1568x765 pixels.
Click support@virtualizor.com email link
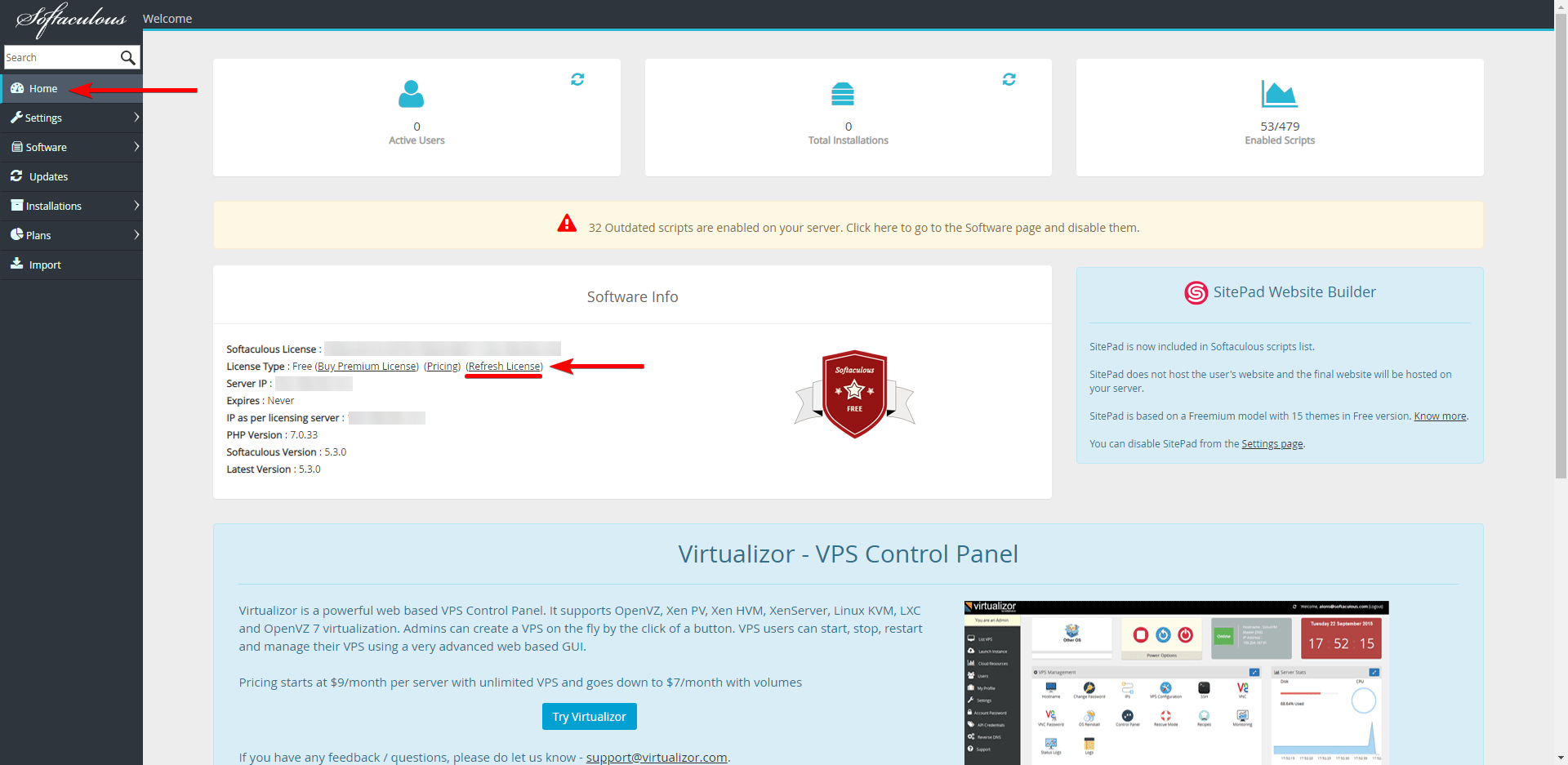point(657,758)
